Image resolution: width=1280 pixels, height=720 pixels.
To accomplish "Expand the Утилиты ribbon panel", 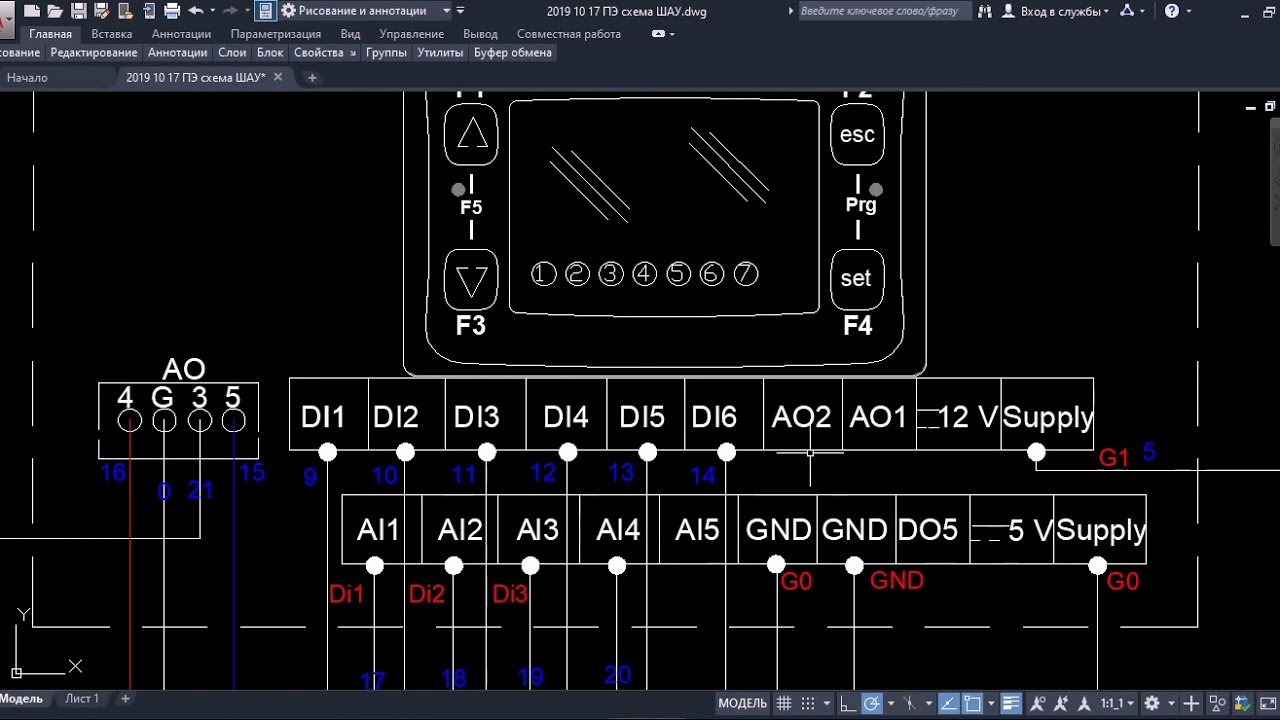I will [440, 52].
